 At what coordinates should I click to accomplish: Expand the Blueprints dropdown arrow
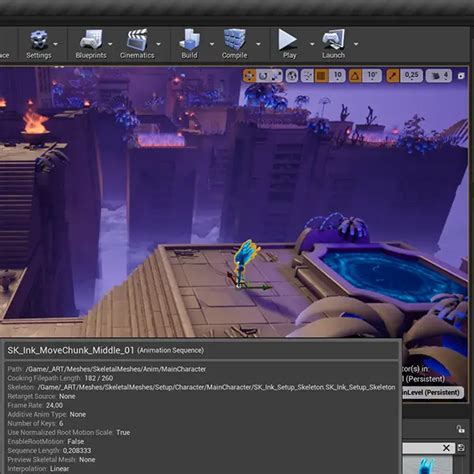click(110, 44)
